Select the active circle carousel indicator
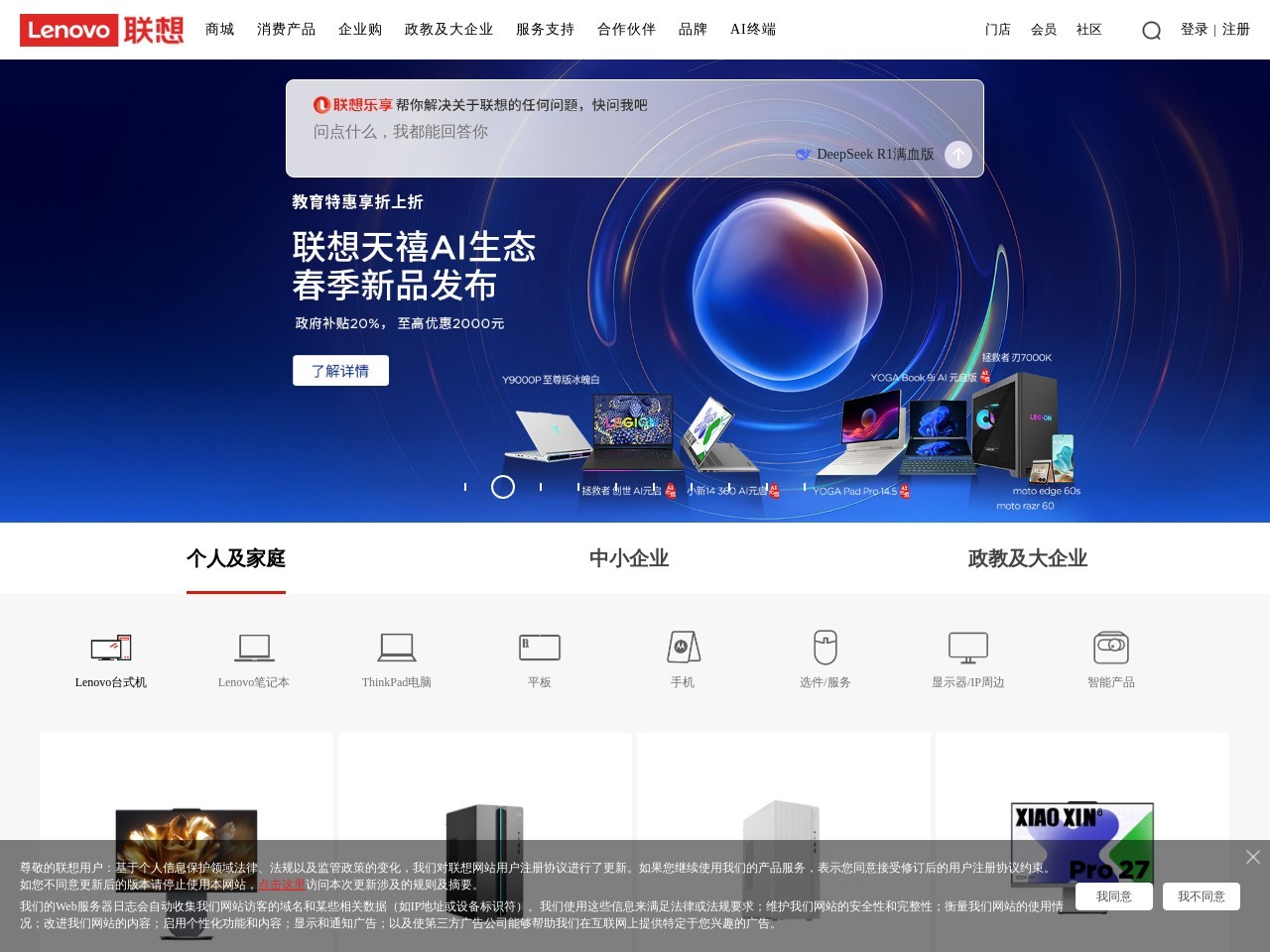The height and width of the screenshot is (952, 1270). 503,487
